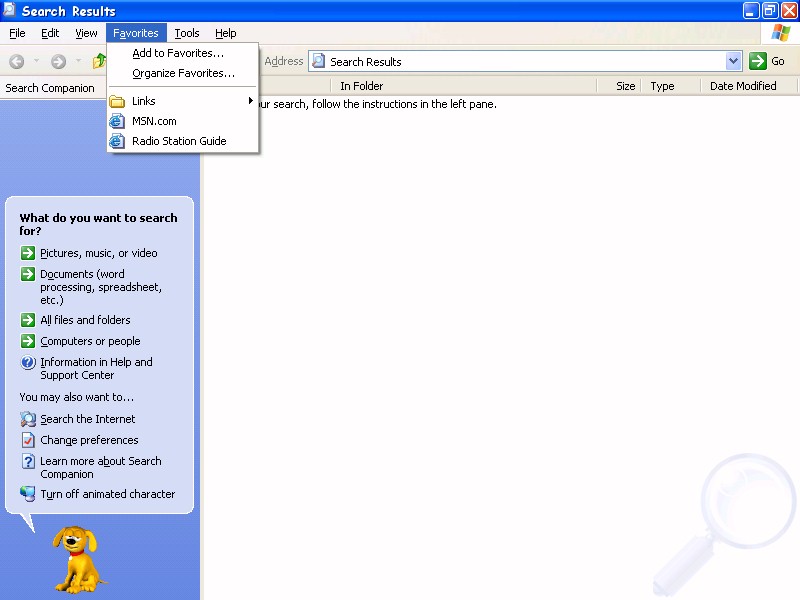Click the MSN.com Internet Explorer icon
Image resolution: width=800 pixels, height=600 pixels.
pos(117,121)
